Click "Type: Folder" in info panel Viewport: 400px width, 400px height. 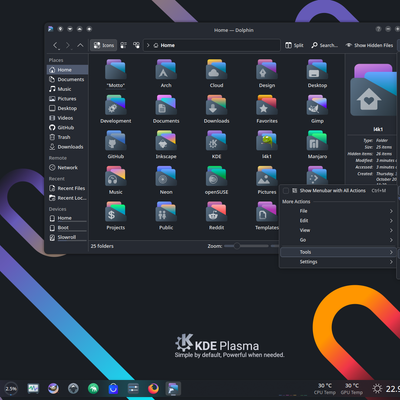[x=375, y=140]
